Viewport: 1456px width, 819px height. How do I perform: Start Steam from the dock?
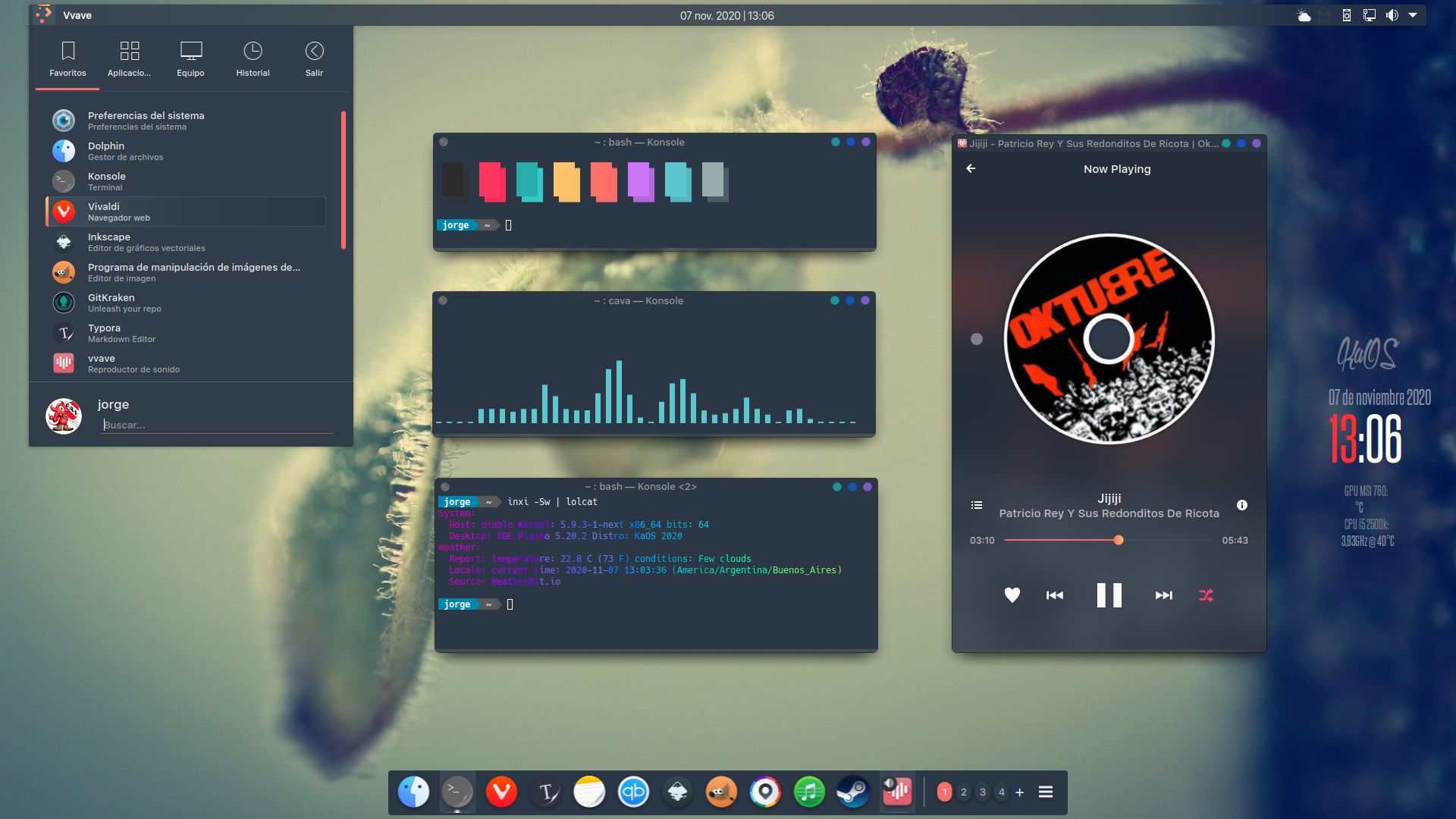coord(852,791)
